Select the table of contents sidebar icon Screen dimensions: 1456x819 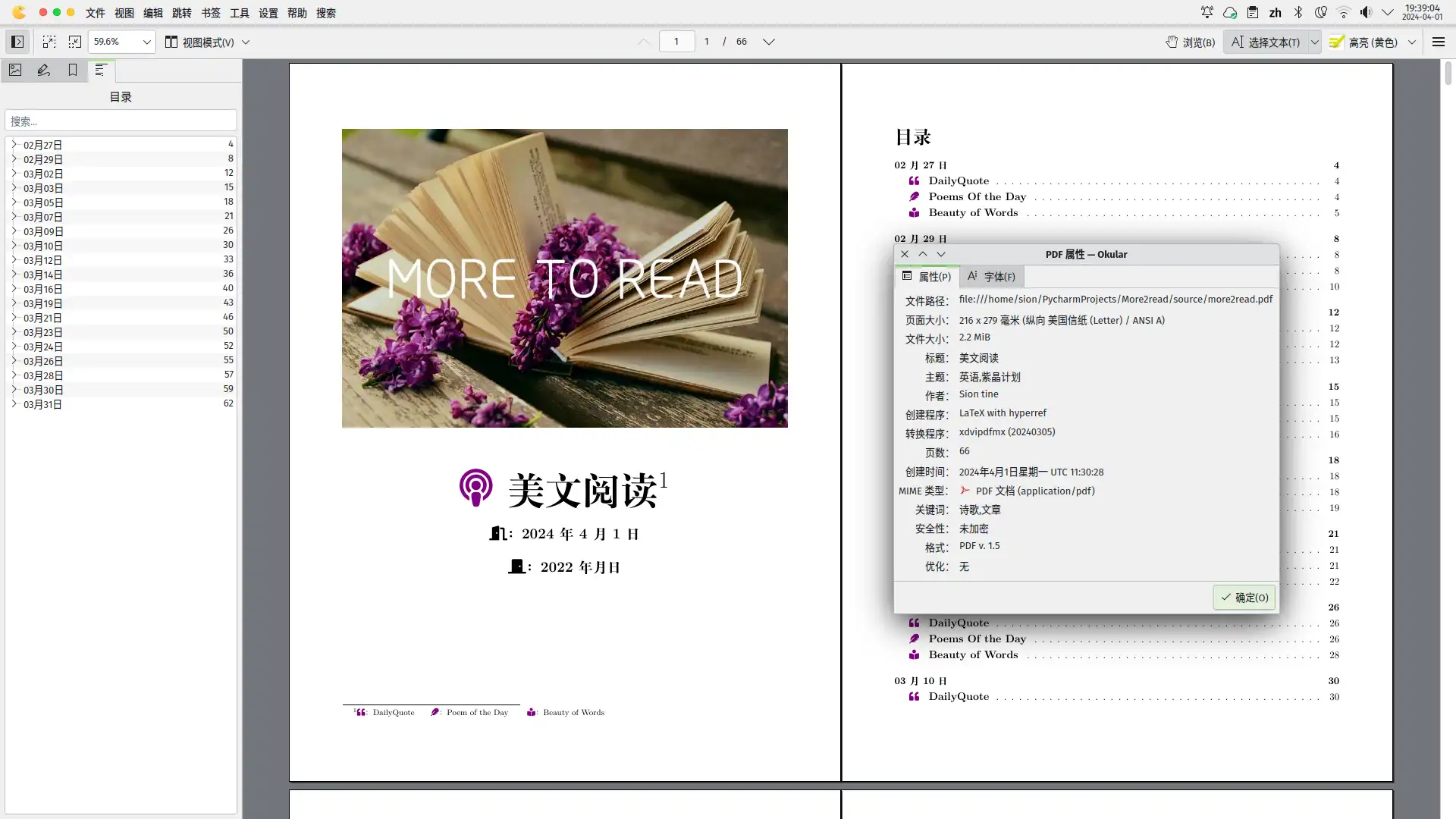pyautogui.click(x=100, y=71)
